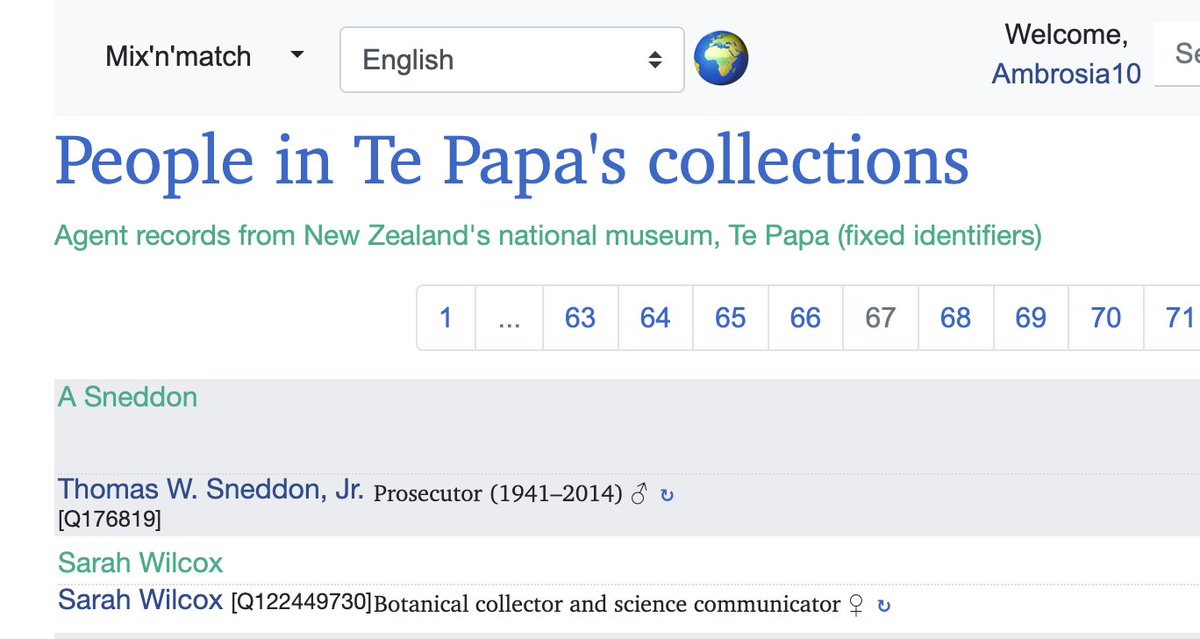1200x639 pixels.
Task: Open the Mix'n'match dropdown menu
Action: pyautogui.click(x=204, y=56)
